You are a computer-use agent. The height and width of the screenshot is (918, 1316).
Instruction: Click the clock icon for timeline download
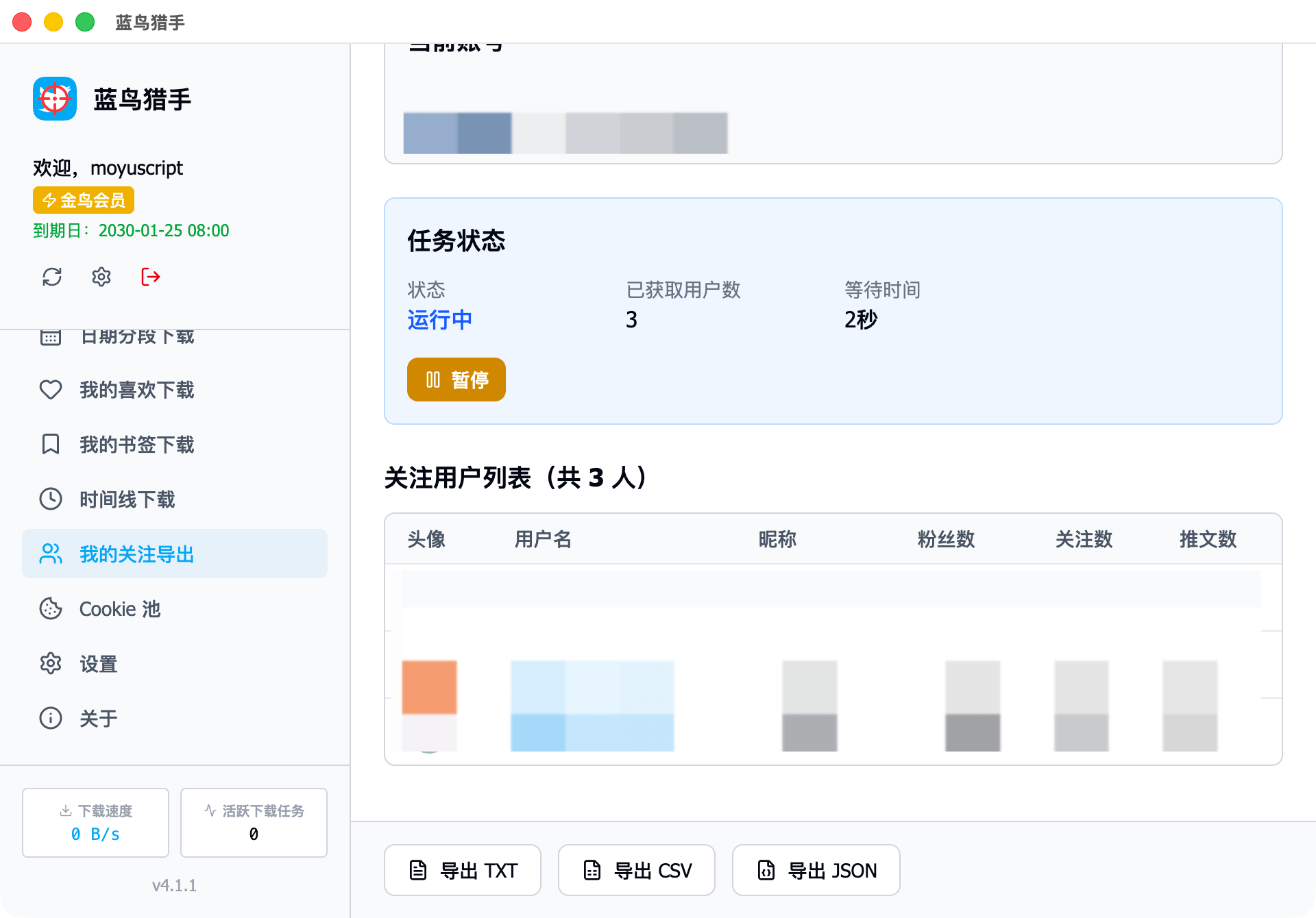coord(51,499)
